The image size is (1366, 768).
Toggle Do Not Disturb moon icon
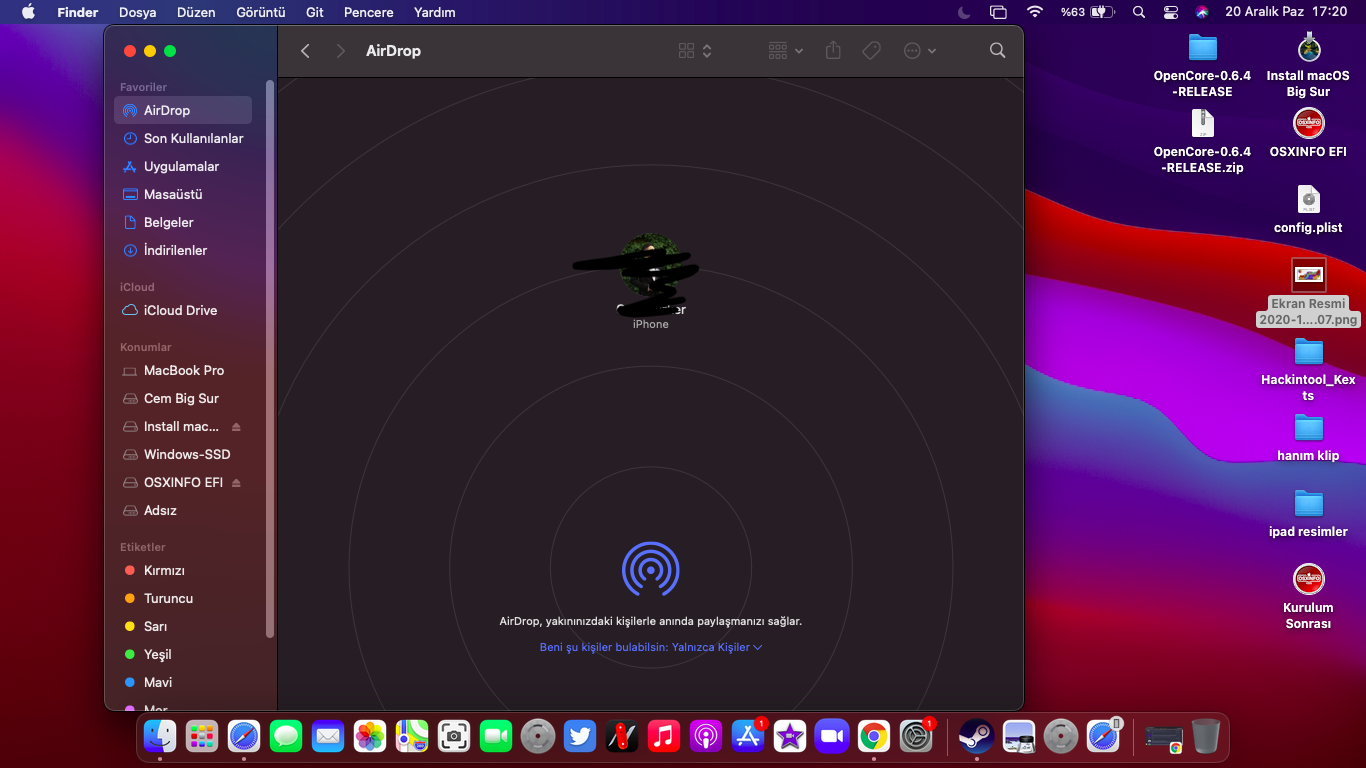(x=964, y=12)
